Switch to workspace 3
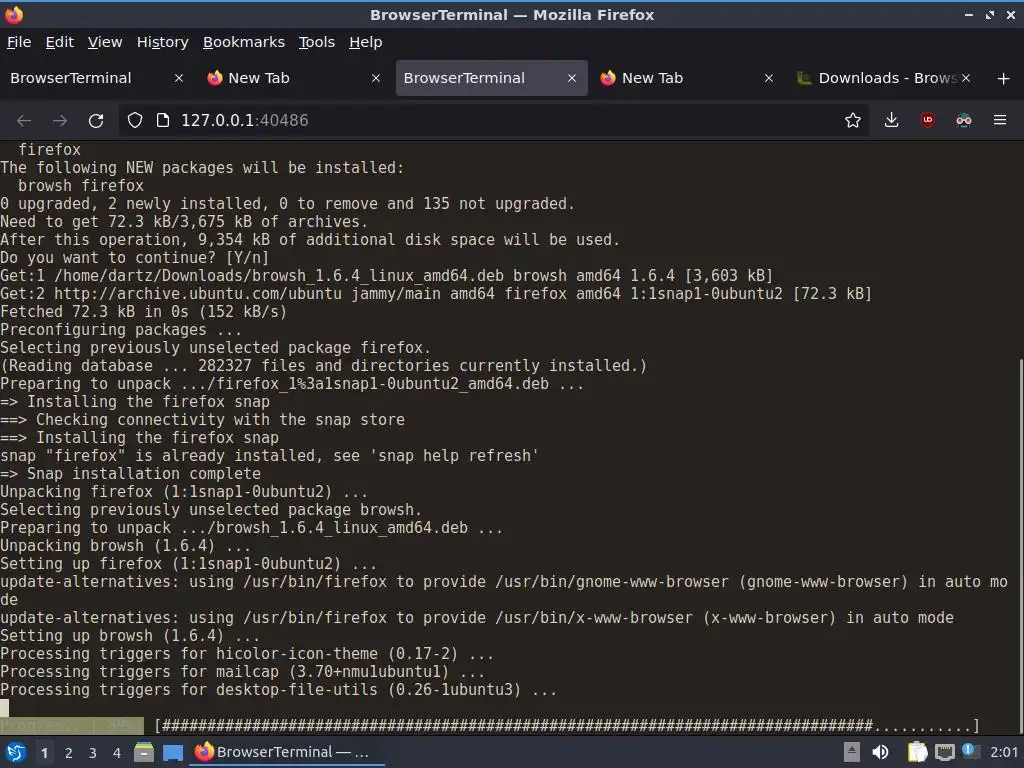Screen dimensions: 1024x768 (93, 752)
